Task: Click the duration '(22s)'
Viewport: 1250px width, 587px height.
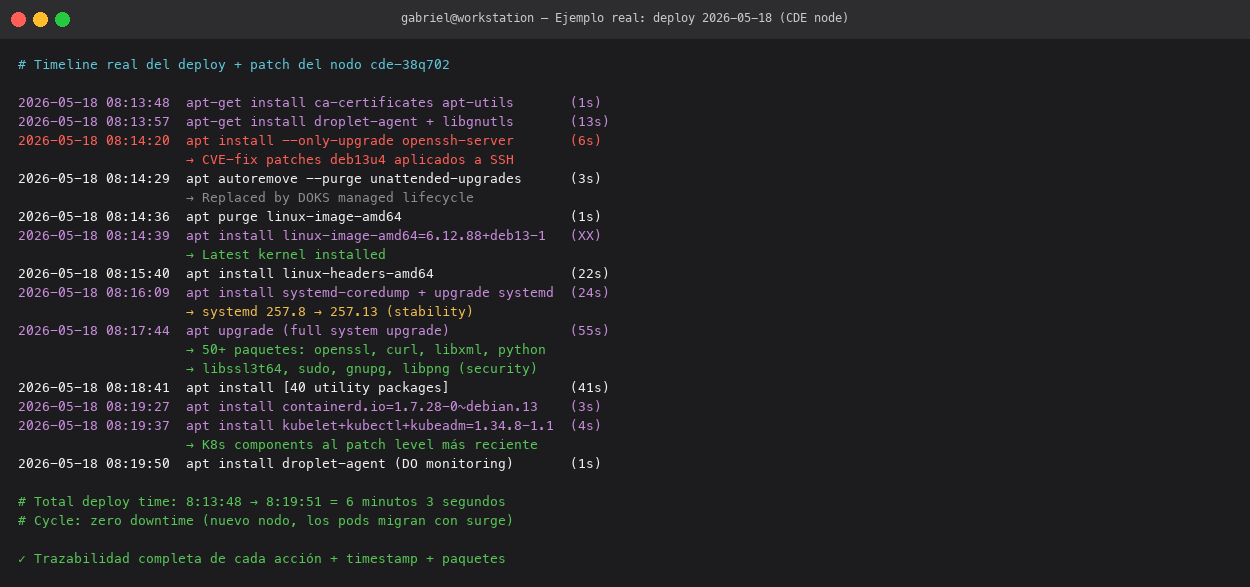Action: pyautogui.click(x=590, y=274)
